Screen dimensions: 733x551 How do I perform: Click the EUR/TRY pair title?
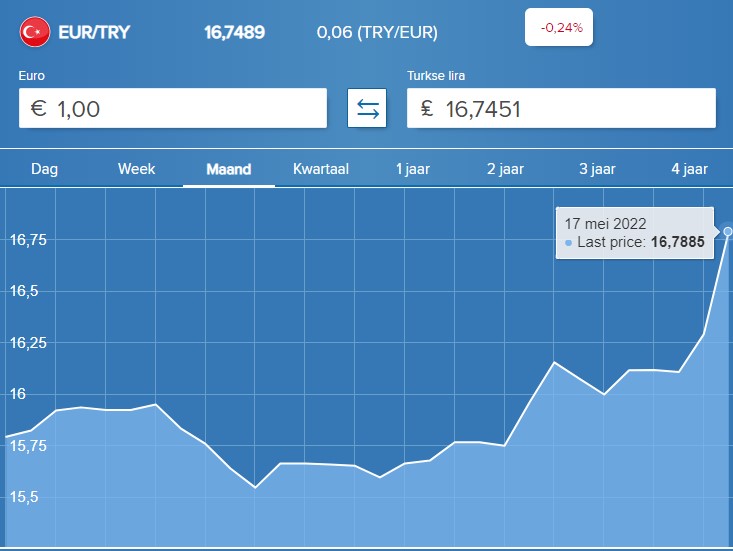94,32
